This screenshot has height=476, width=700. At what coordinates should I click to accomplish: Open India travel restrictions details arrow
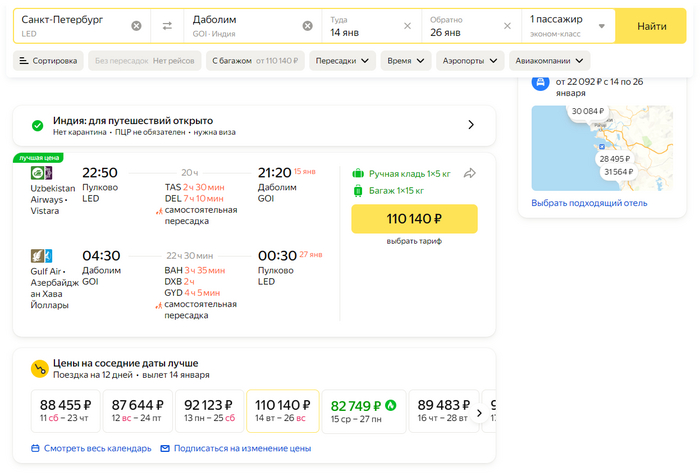point(471,125)
